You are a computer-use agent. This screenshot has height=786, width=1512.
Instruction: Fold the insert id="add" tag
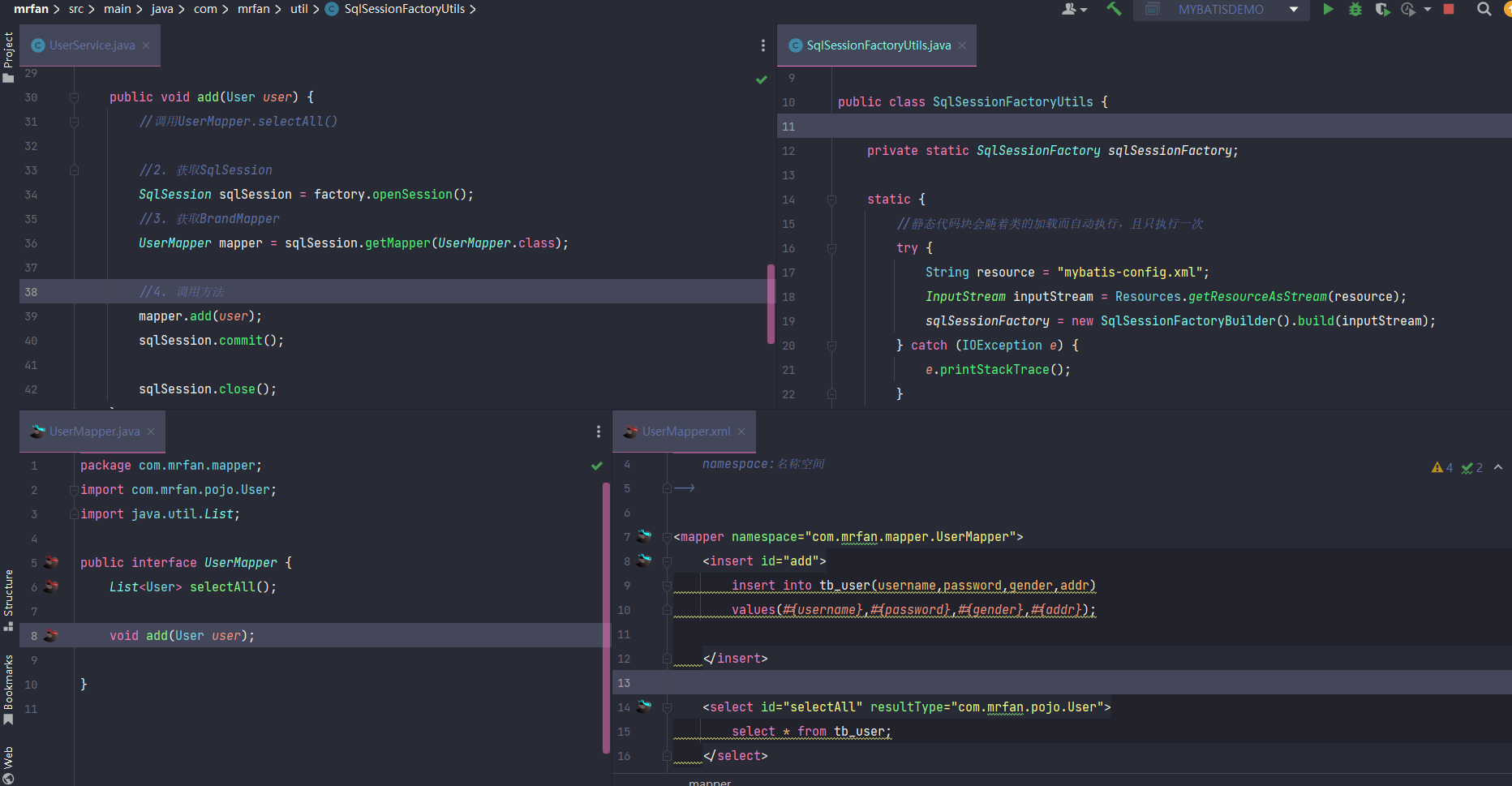pos(667,561)
